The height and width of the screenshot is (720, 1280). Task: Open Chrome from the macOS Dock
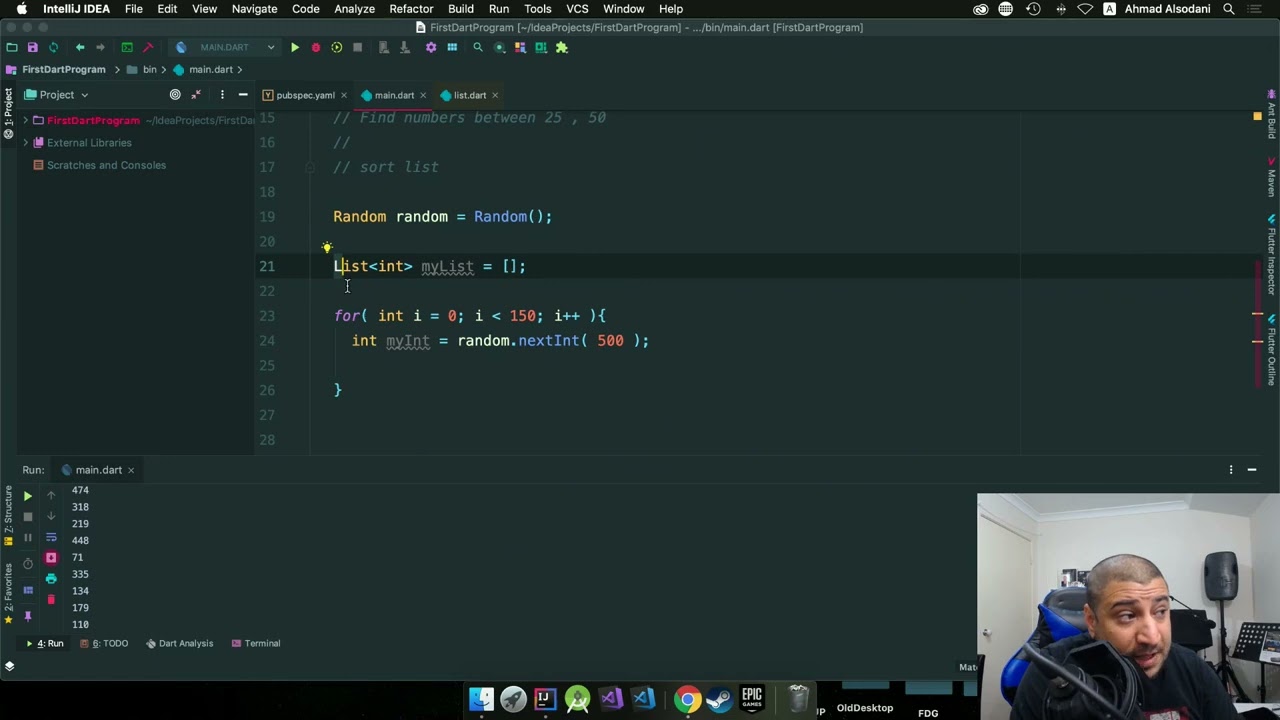point(686,699)
